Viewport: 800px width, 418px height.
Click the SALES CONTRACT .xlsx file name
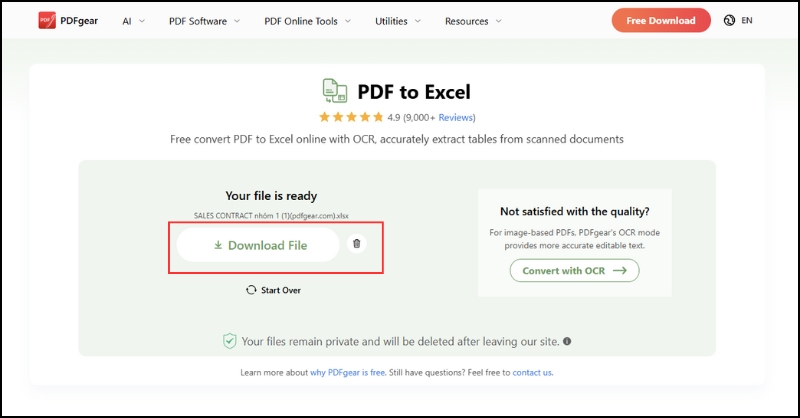(271, 215)
